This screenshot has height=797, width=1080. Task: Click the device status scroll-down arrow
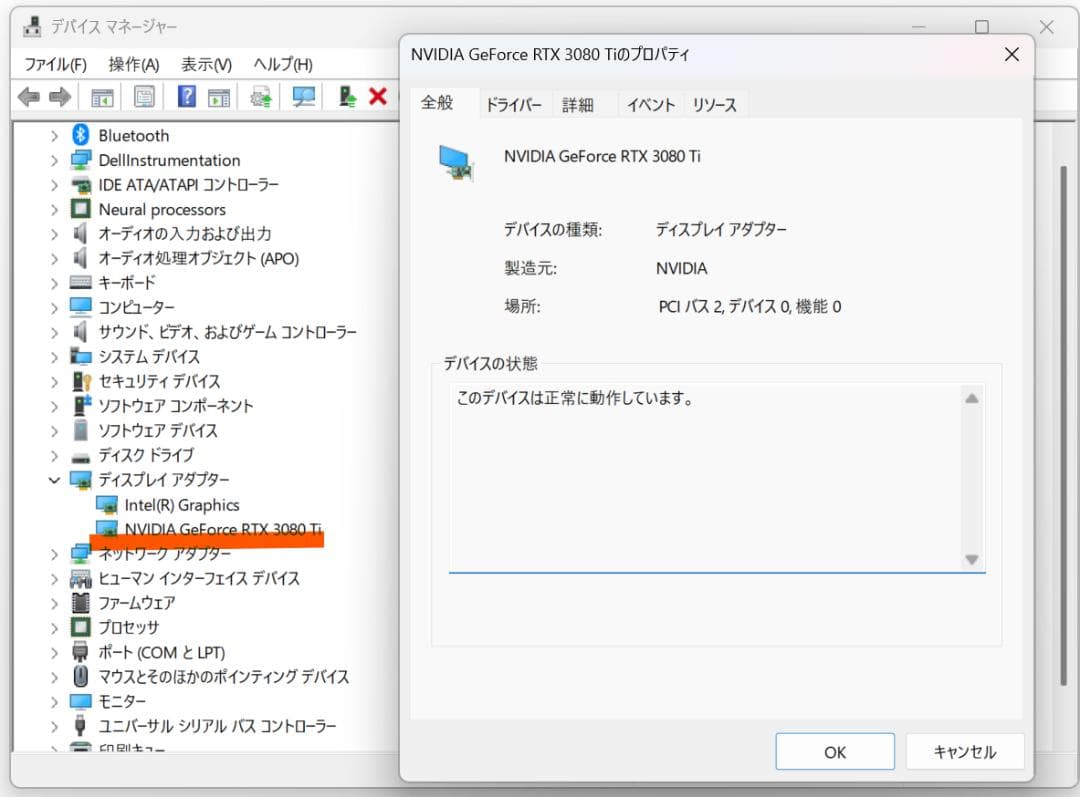[x=971, y=560]
